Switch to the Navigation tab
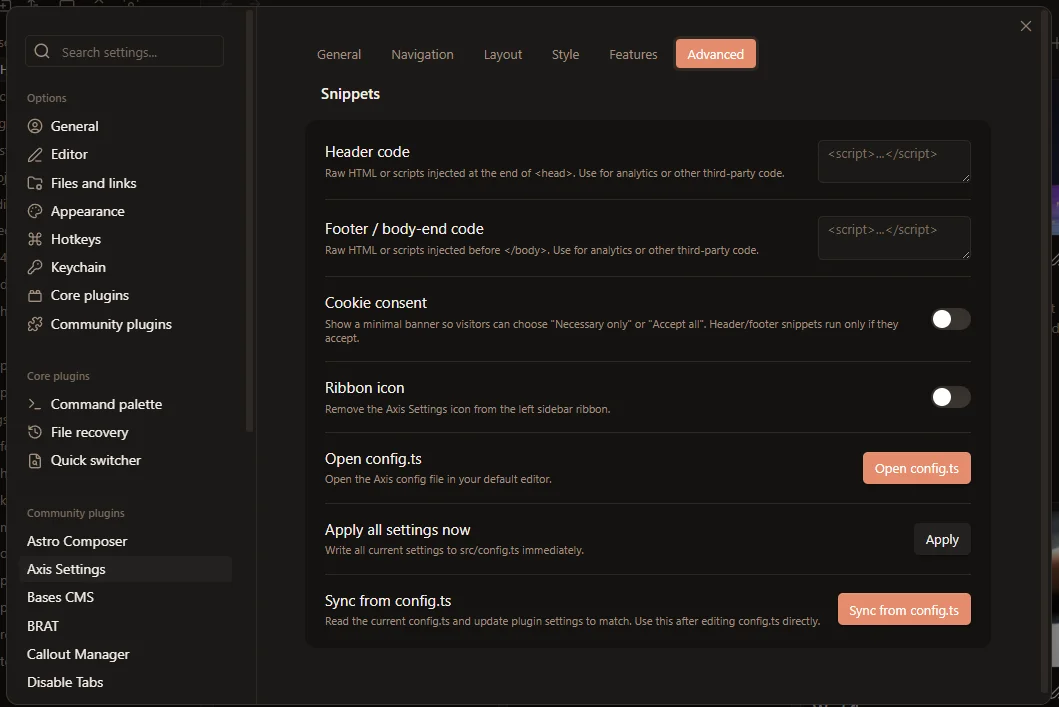Image resolution: width=1059 pixels, height=707 pixels. pos(422,54)
